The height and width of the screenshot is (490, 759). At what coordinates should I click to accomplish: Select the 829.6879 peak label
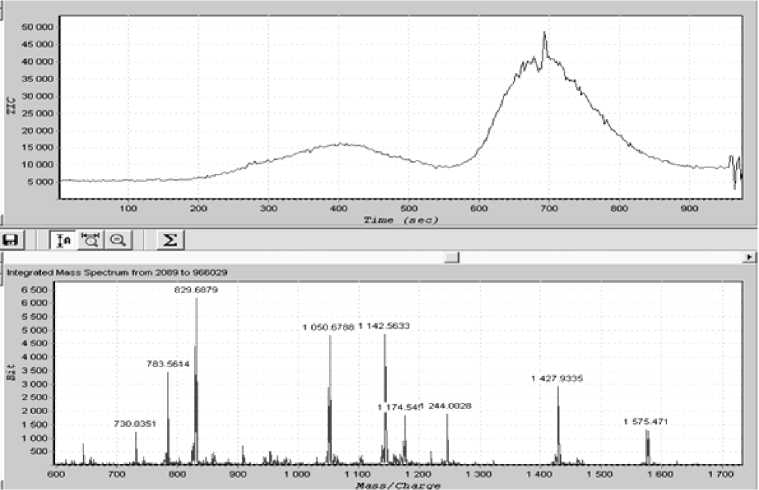(x=196, y=290)
